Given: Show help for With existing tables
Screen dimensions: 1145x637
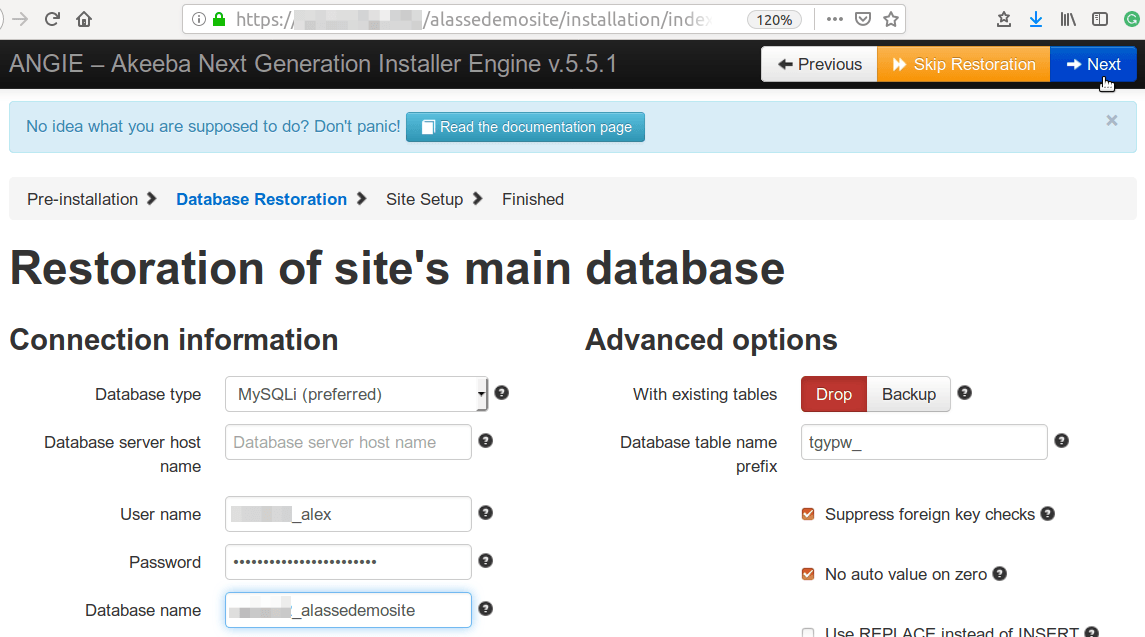Looking at the screenshot, I should [x=965, y=393].
